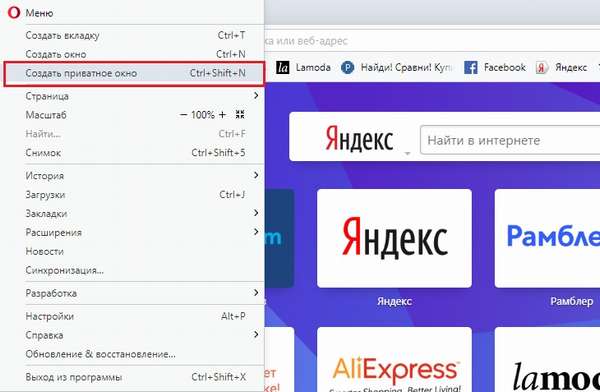Click the Lamoda bookmark icon
Screen dimensions: 600x392
click(283, 68)
